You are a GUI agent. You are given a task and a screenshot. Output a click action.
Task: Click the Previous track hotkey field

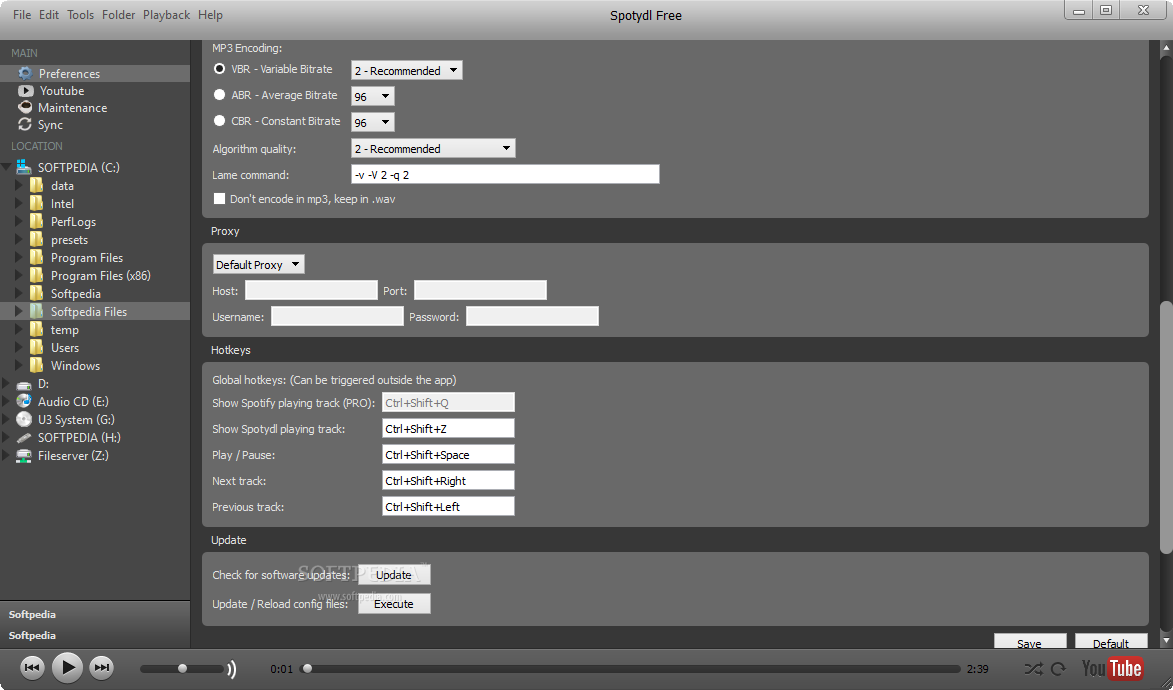point(448,507)
